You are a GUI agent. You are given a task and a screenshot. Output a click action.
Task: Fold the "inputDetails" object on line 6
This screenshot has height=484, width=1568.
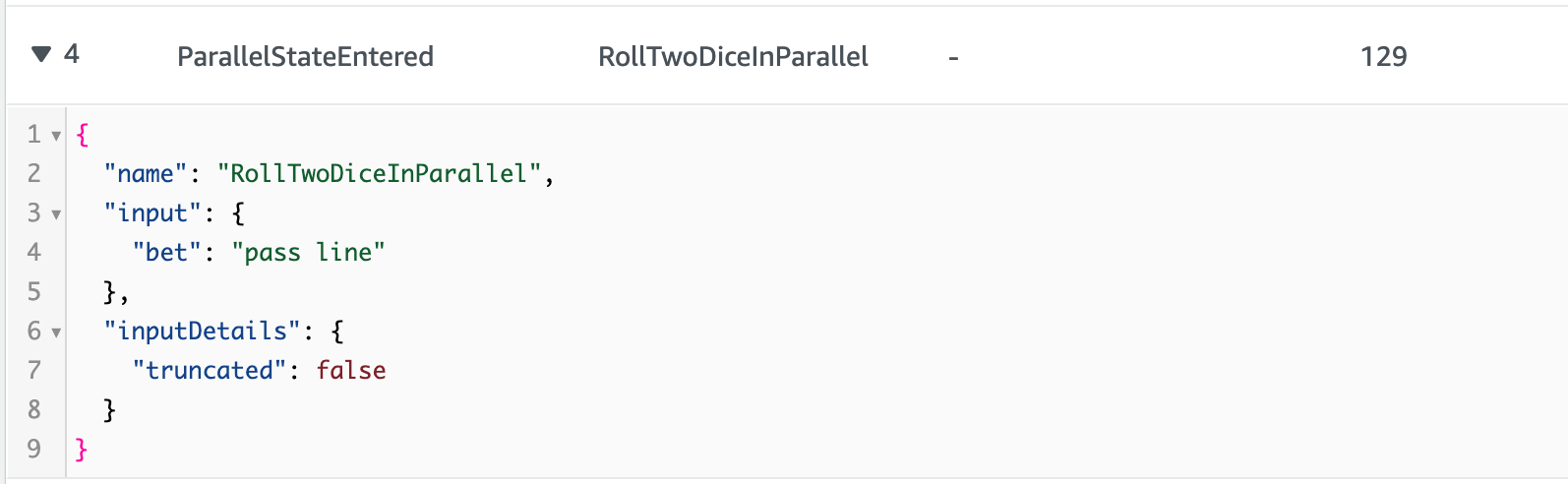tap(56, 333)
